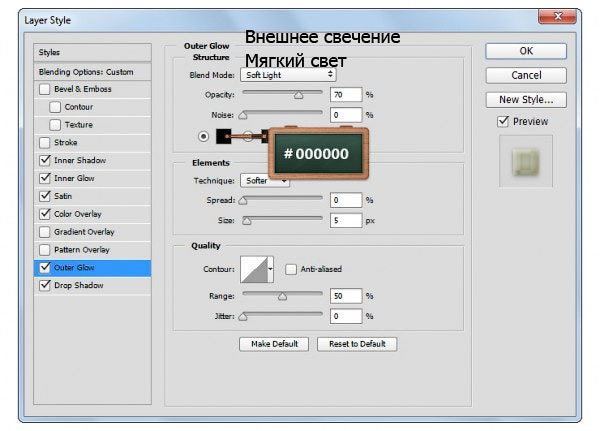The image size is (600, 431).
Task: Click the Size slider handle
Action: point(247,221)
